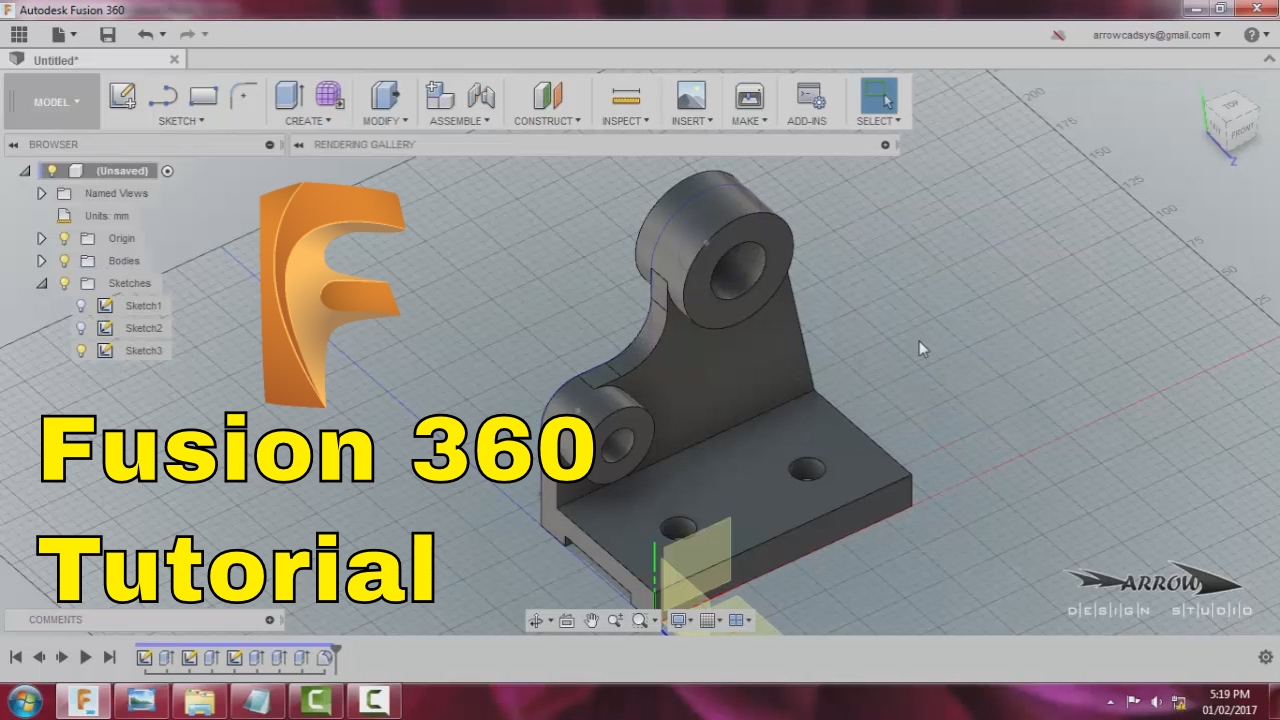Click the Redo arrow
Viewport: 1280px width, 720px height.
[187, 35]
